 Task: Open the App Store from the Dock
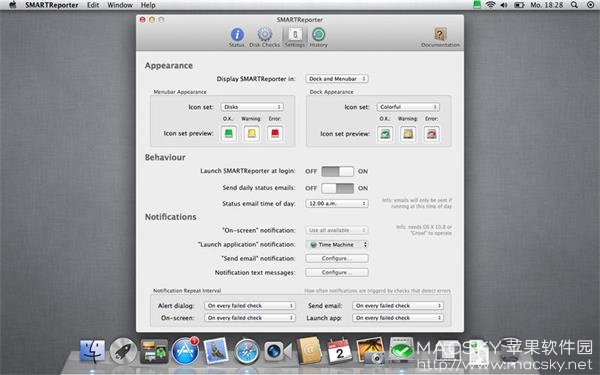[185, 351]
